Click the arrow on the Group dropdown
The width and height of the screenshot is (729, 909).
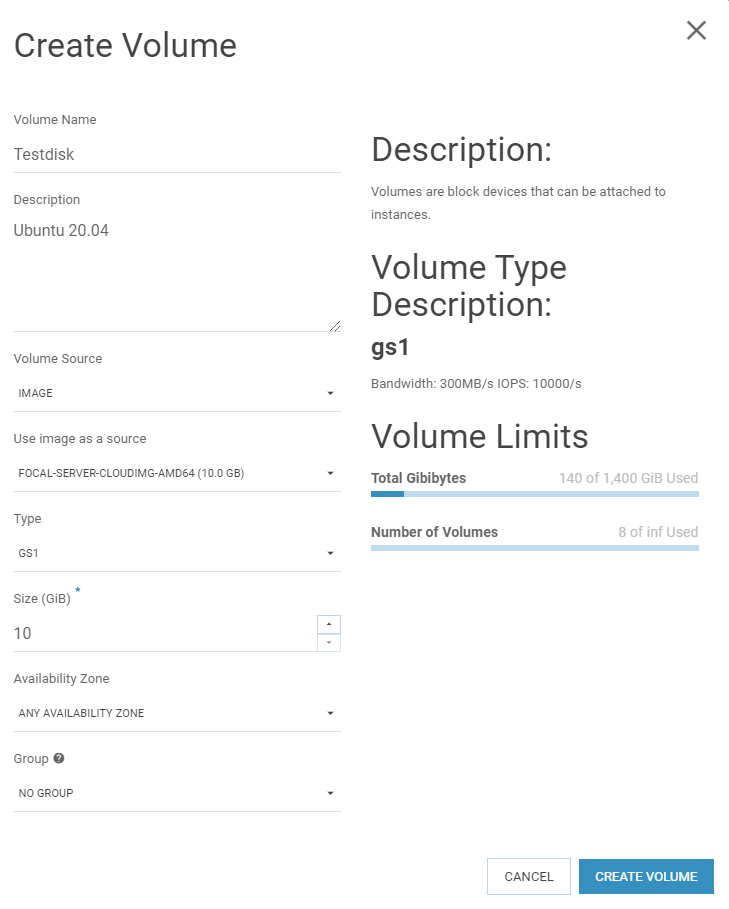tap(330, 793)
